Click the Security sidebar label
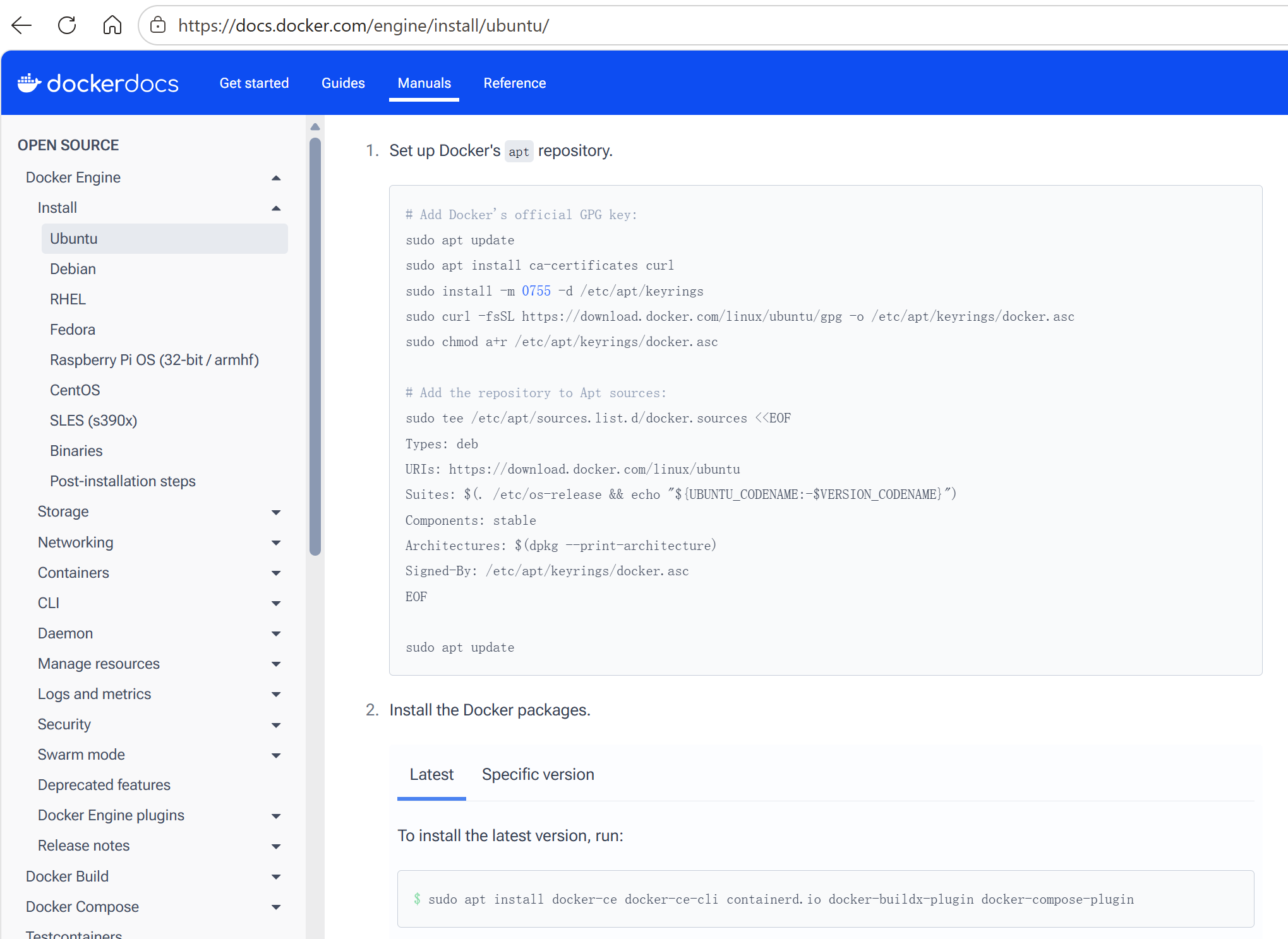The image size is (1288, 939). click(x=64, y=724)
